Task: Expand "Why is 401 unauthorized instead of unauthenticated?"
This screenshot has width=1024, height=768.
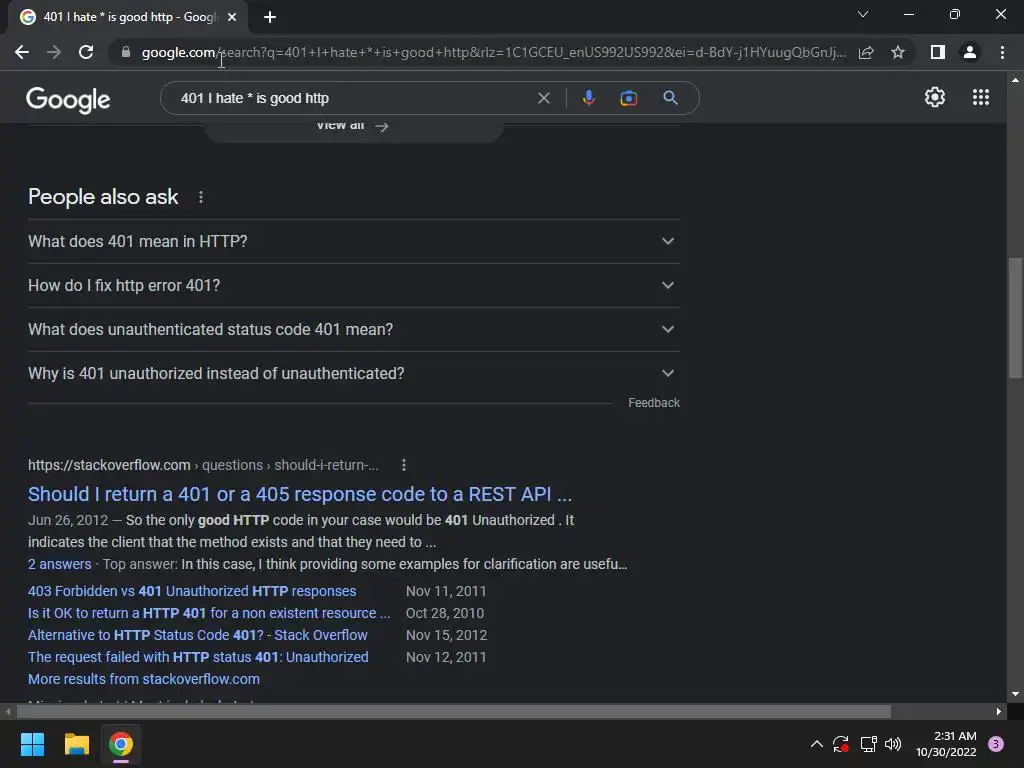Action: click(x=353, y=374)
